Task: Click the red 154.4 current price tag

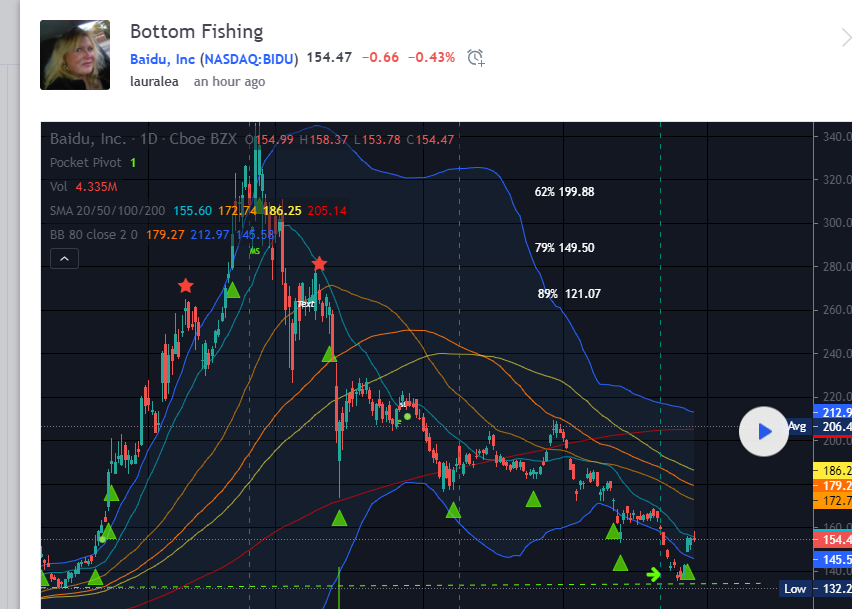Action: [x=834, y=539]
